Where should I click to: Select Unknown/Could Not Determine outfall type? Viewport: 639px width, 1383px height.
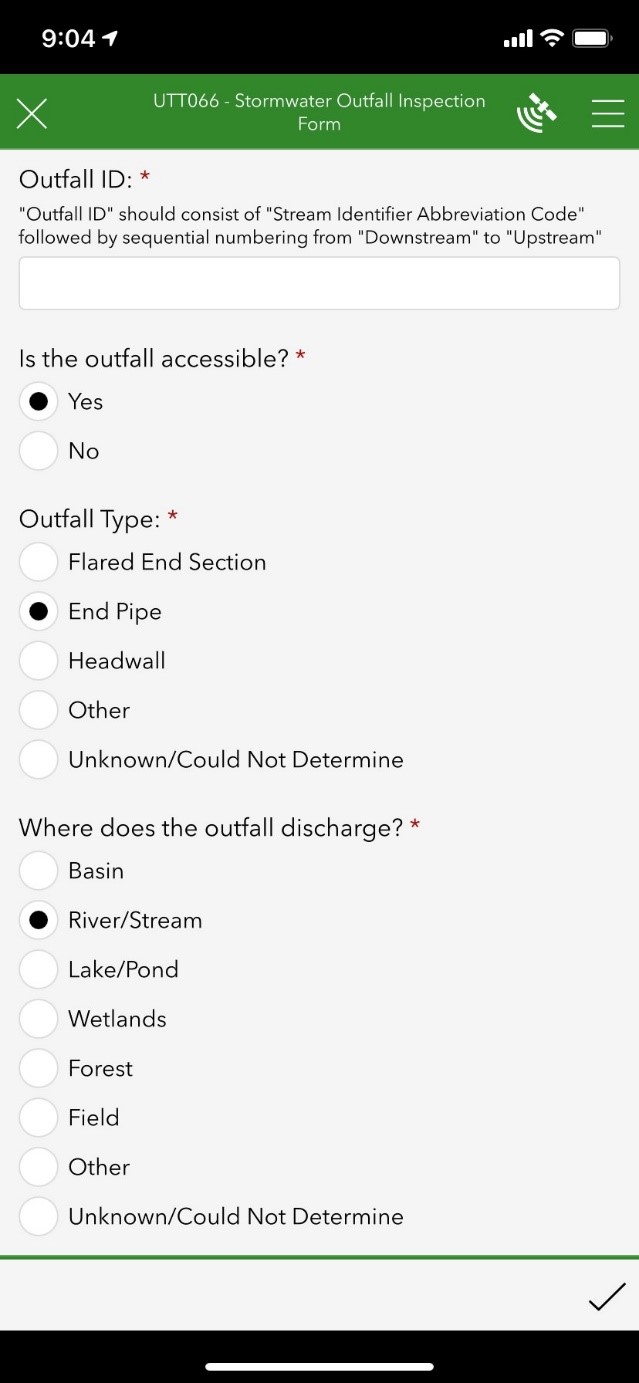point(38,760)
